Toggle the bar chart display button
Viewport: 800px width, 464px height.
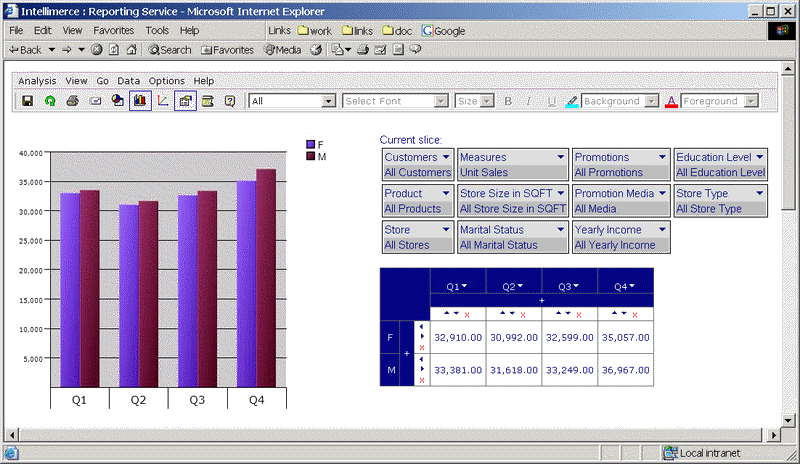pos(140,101)
